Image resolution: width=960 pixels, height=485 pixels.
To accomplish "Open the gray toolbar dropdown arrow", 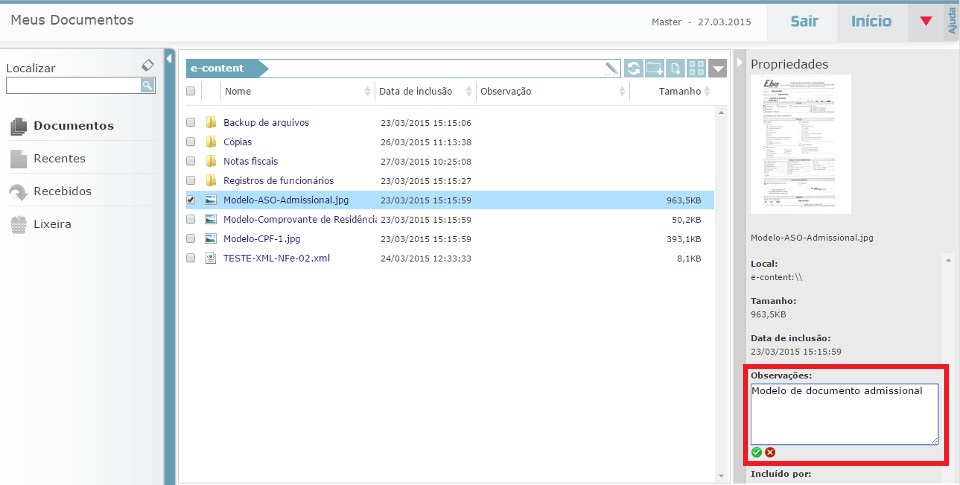I will coord(718,69).
